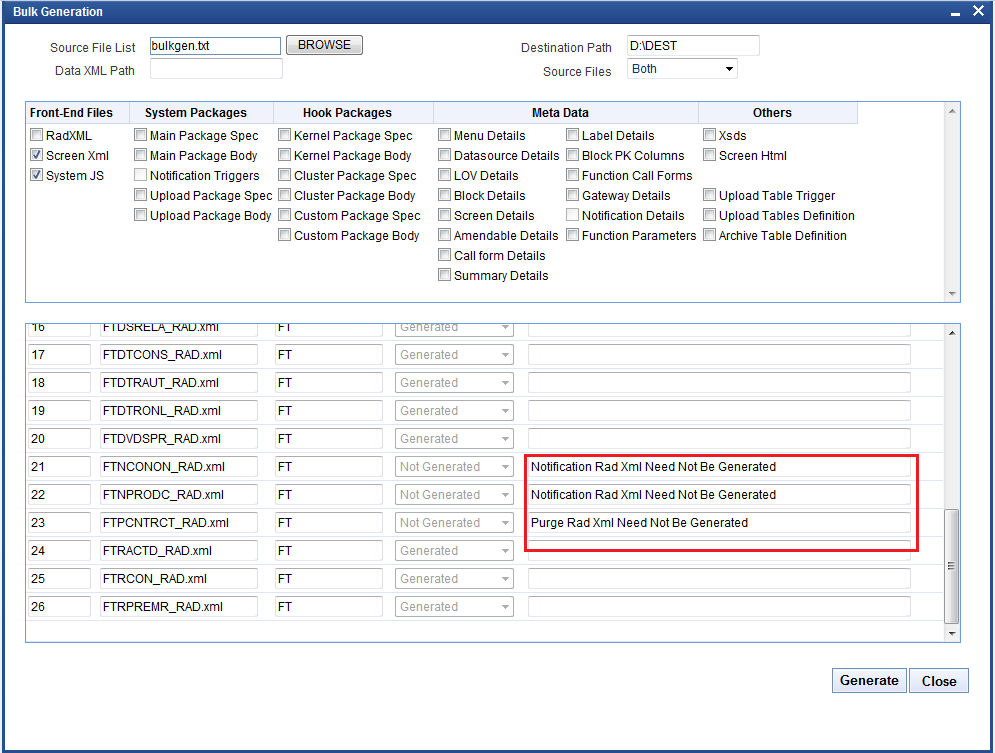Viewport: 995px width, 753px height.
Task: Tick Screen Details checkbox
Action: click(445, 215)
